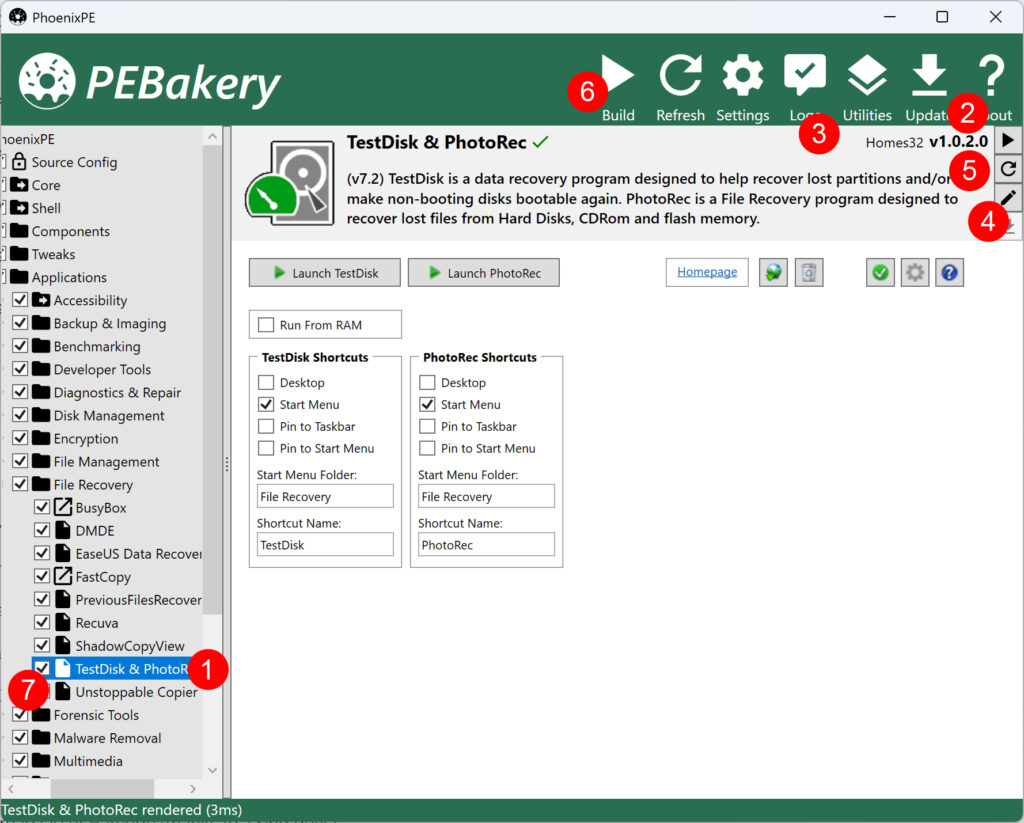The height and width of the screenshot is (823, 1024).
Task: Click the globe icon beside Homepage
Action: [x=773, y=272]
